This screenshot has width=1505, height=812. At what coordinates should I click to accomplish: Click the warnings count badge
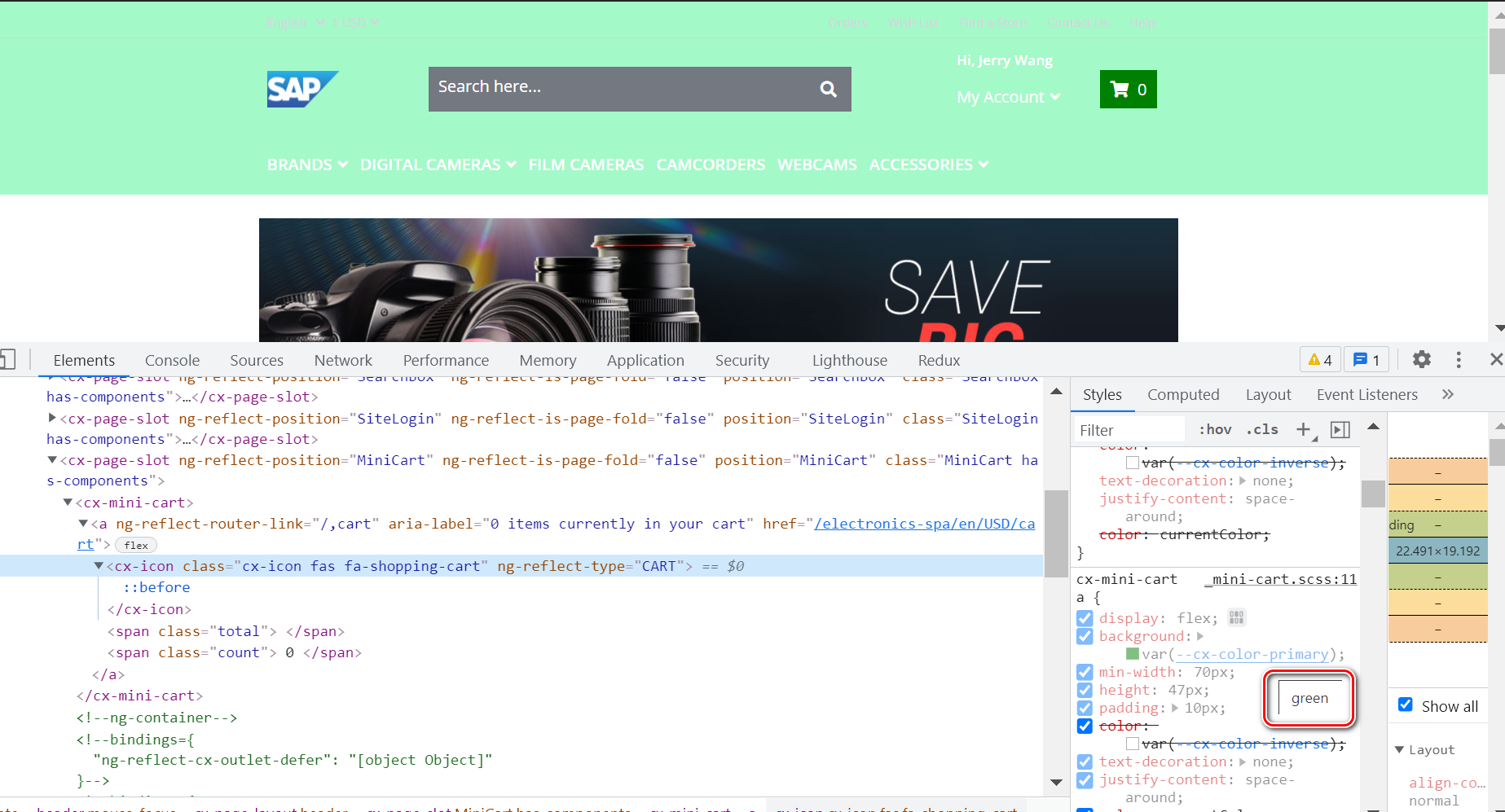point(1319,359)
